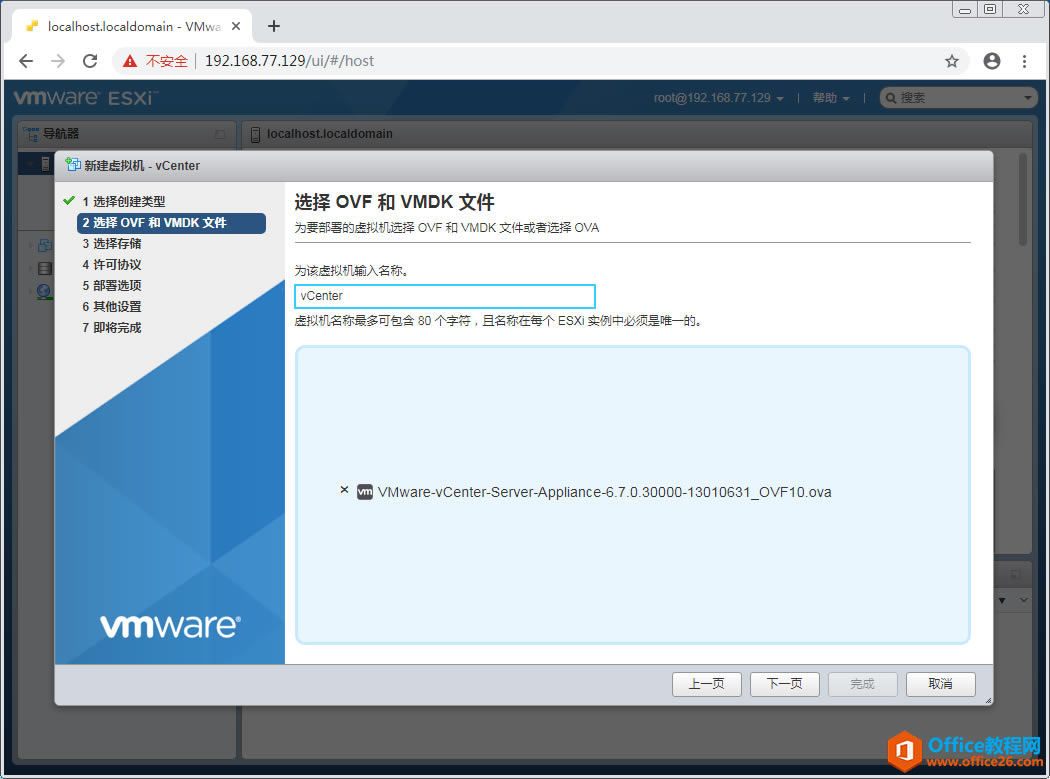Viewport: 1050px width, 779px height.
Task: Select networking icon in navigator
Action: (44, 291)
